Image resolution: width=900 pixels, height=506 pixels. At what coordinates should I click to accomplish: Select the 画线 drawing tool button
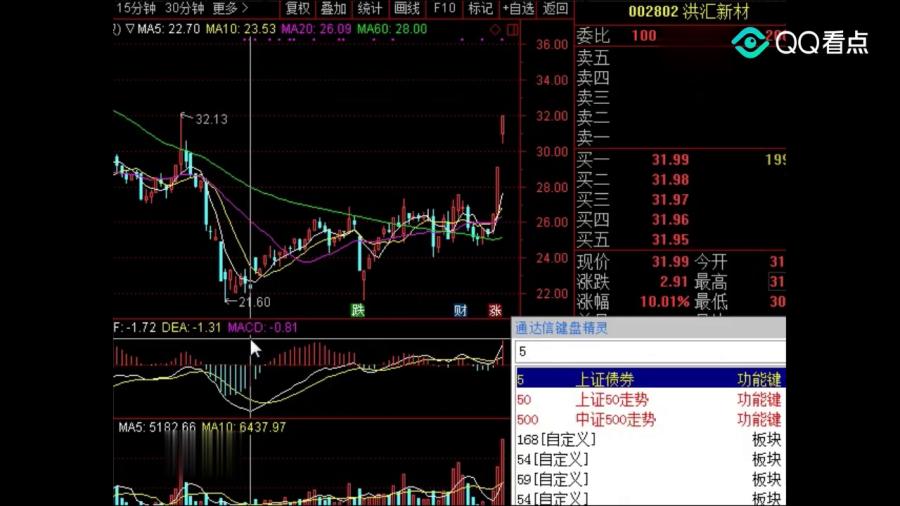point(407,9)
